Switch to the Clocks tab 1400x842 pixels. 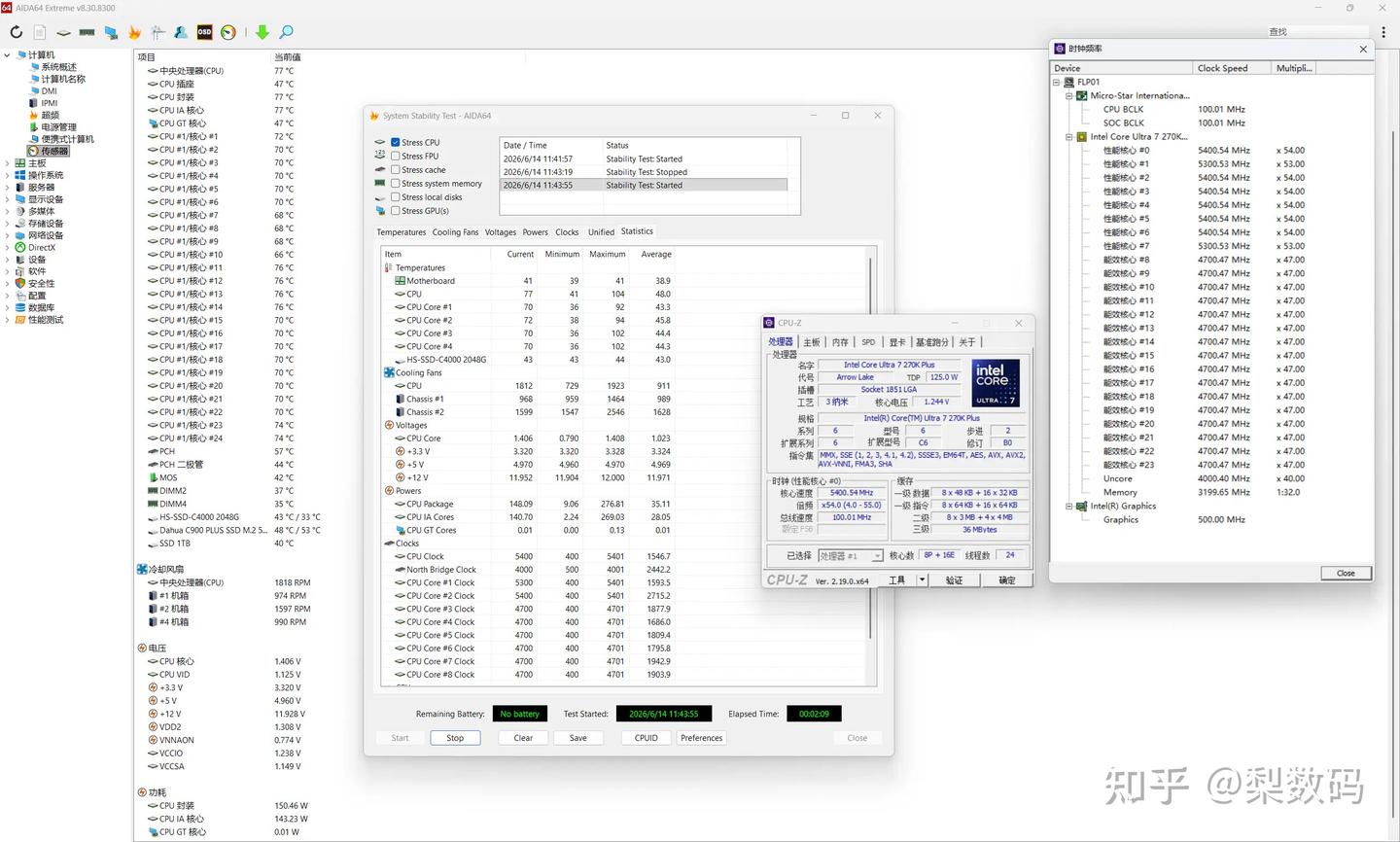567,232
